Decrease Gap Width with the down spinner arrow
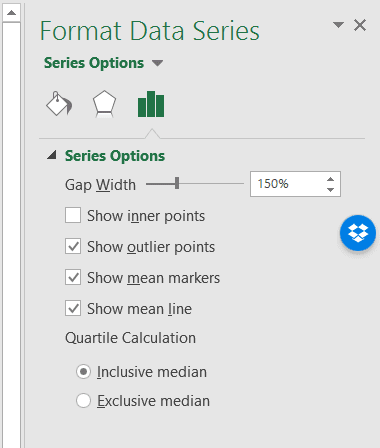Image resolution: width=380 pixels, height=448 pixels. pos(330,190)
